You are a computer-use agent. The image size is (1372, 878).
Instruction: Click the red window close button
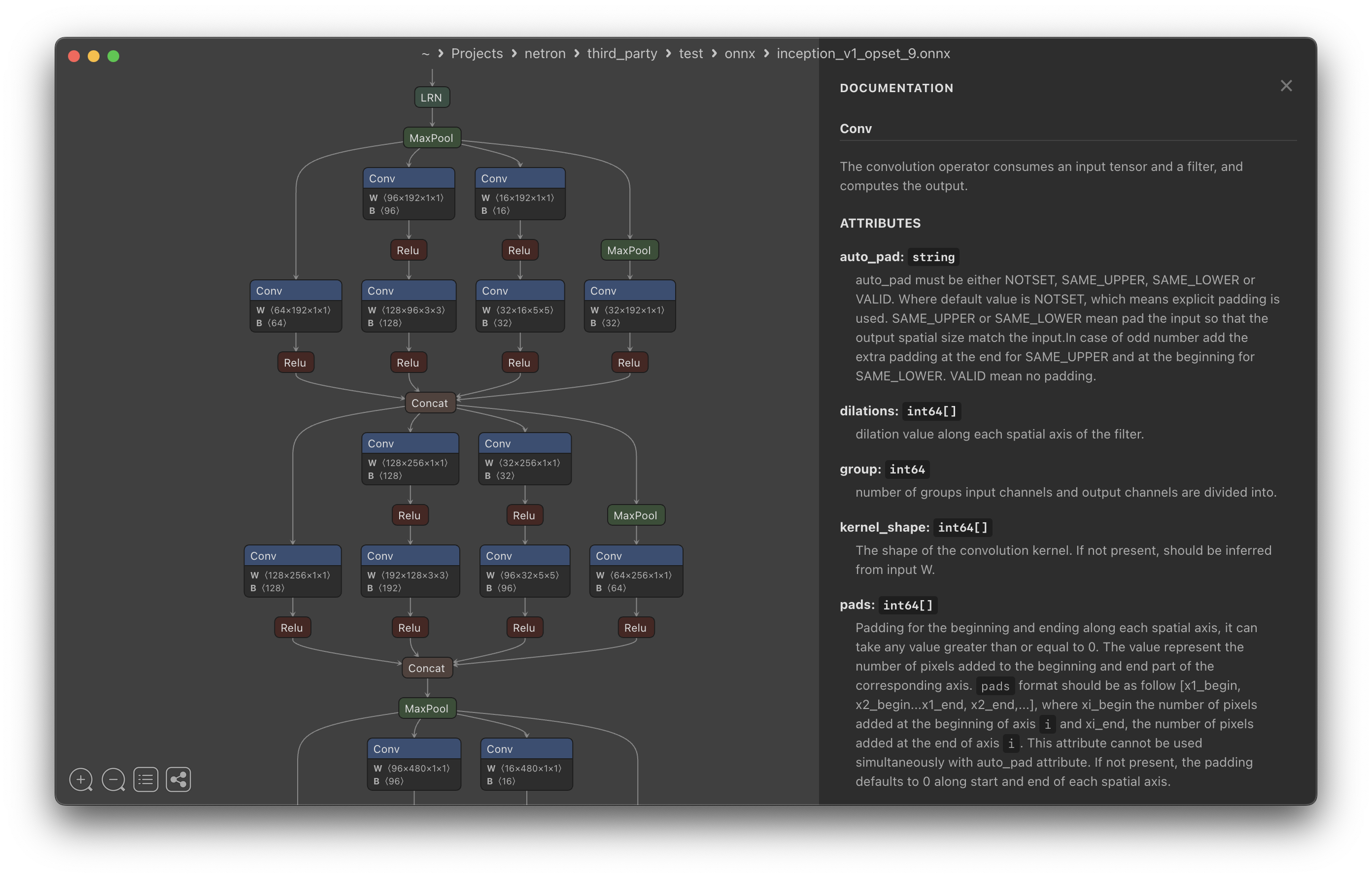point(73,56)
